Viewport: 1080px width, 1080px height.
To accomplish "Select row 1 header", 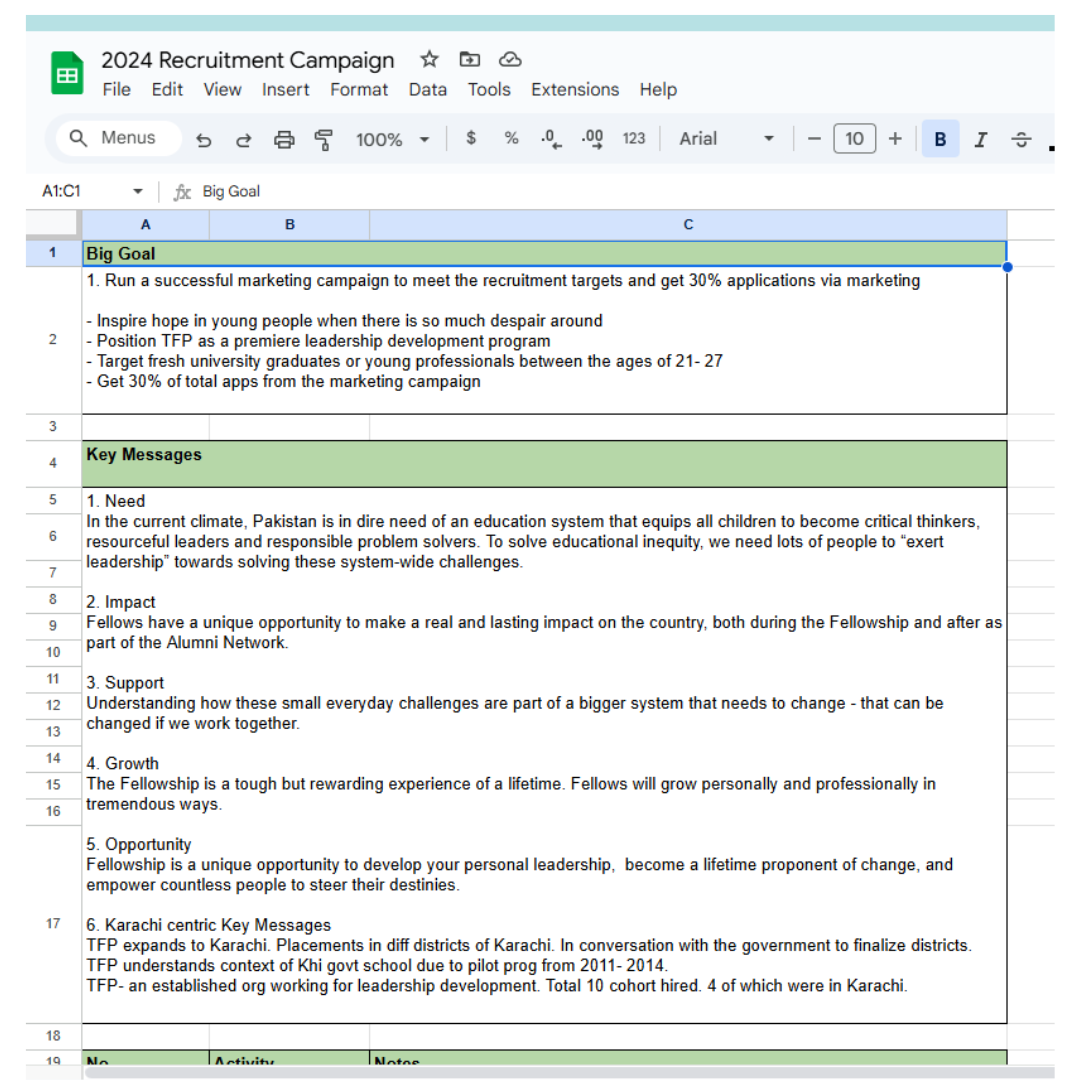I will coord(53,253).
